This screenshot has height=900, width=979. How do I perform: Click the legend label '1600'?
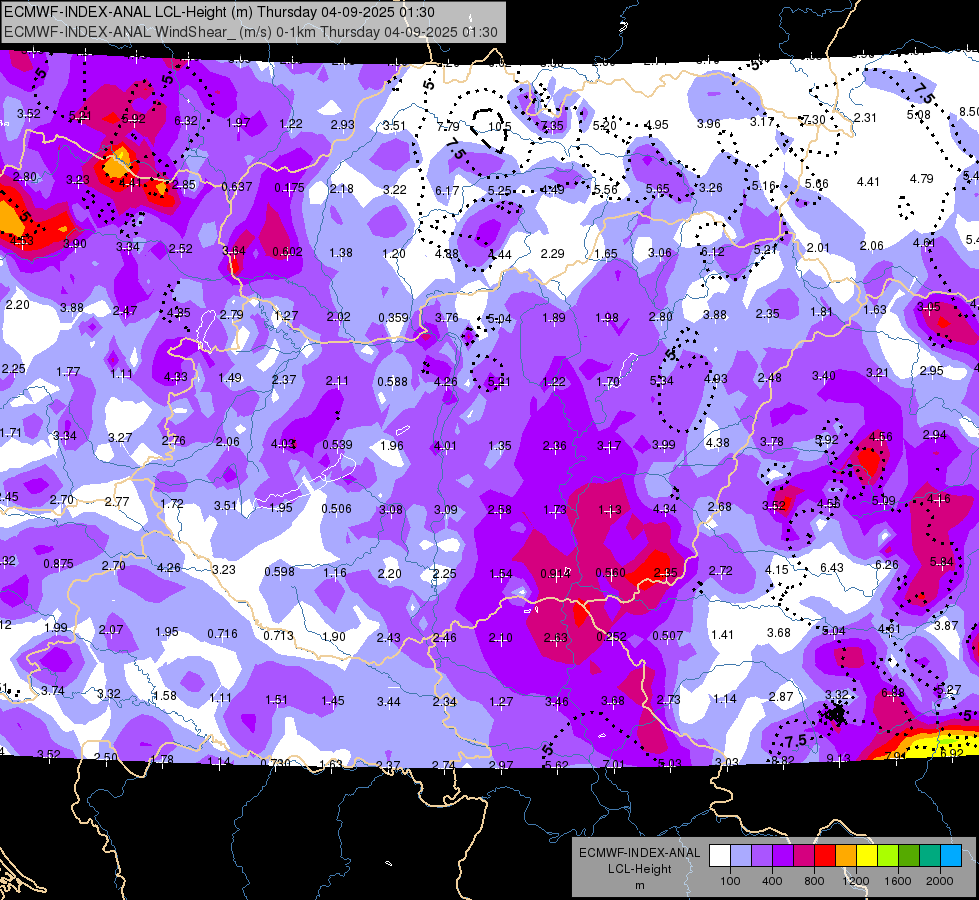[897, 881]
